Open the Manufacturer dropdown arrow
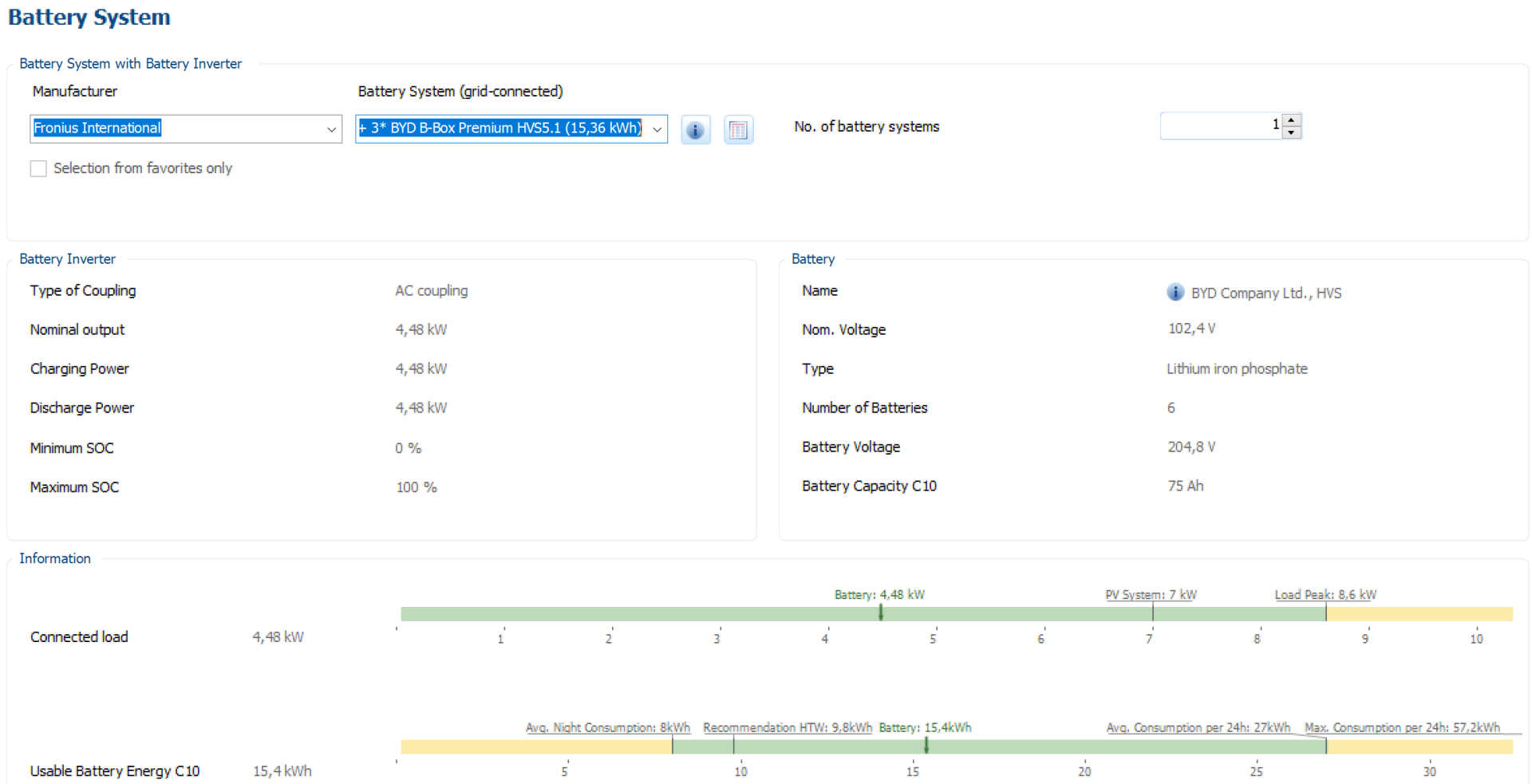Screen dimensions: 1532x784 (x=331, y=129)
